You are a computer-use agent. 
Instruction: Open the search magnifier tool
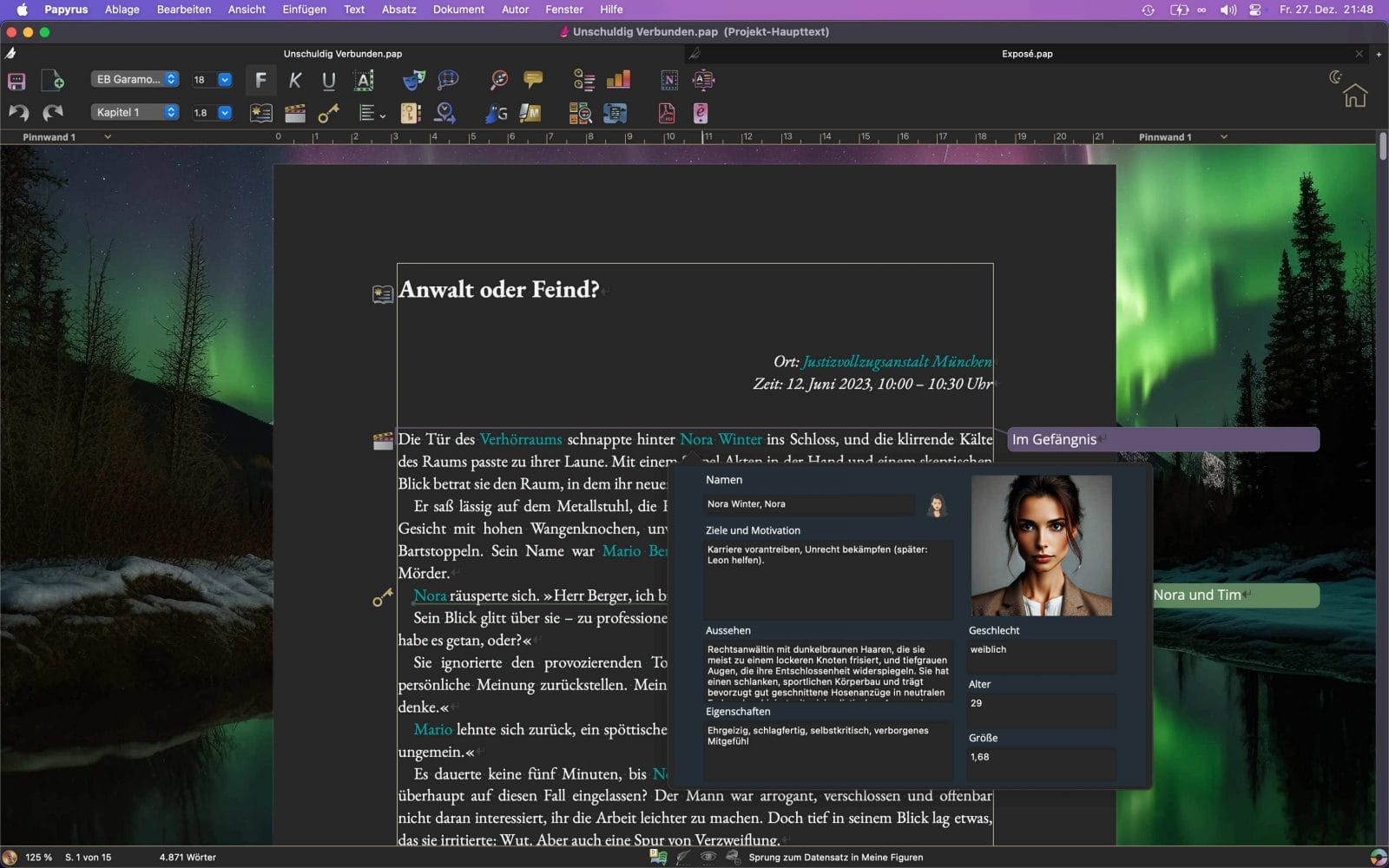coord(497,80)
